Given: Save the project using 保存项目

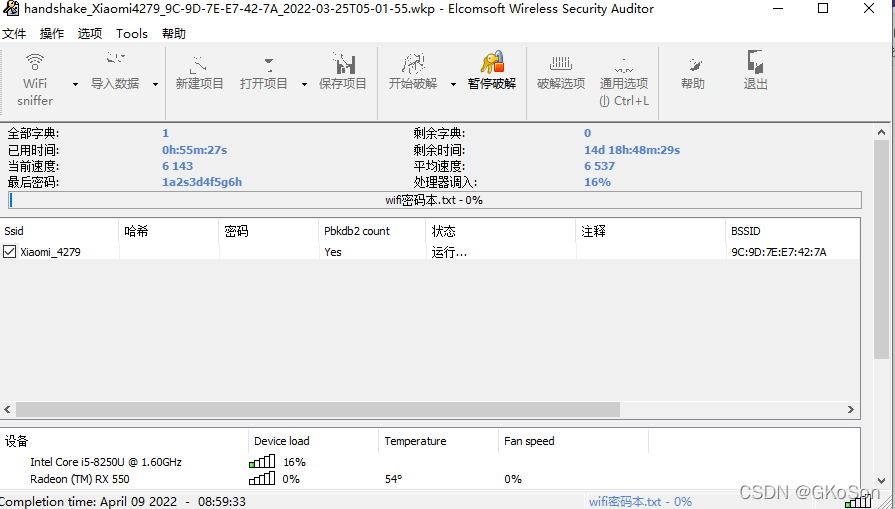Looking at the screenshot, I should (x=342, y=71).
